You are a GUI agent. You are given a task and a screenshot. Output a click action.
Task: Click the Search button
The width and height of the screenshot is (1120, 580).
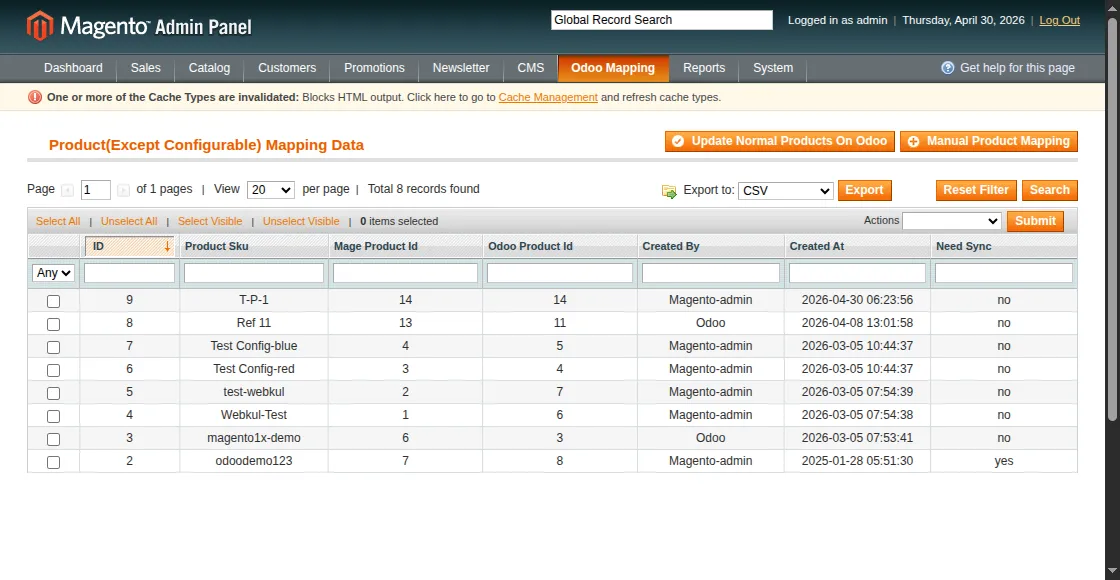point(1049,190)
